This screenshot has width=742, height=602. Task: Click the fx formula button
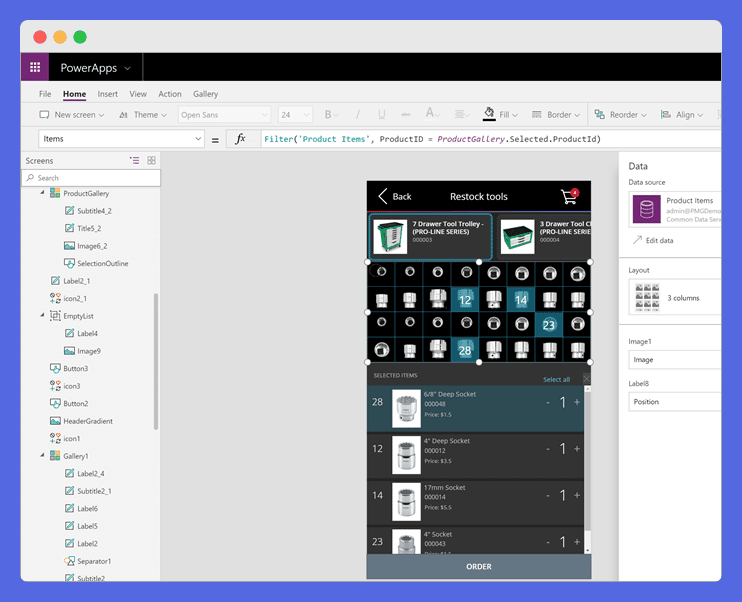tap(240, 139)
